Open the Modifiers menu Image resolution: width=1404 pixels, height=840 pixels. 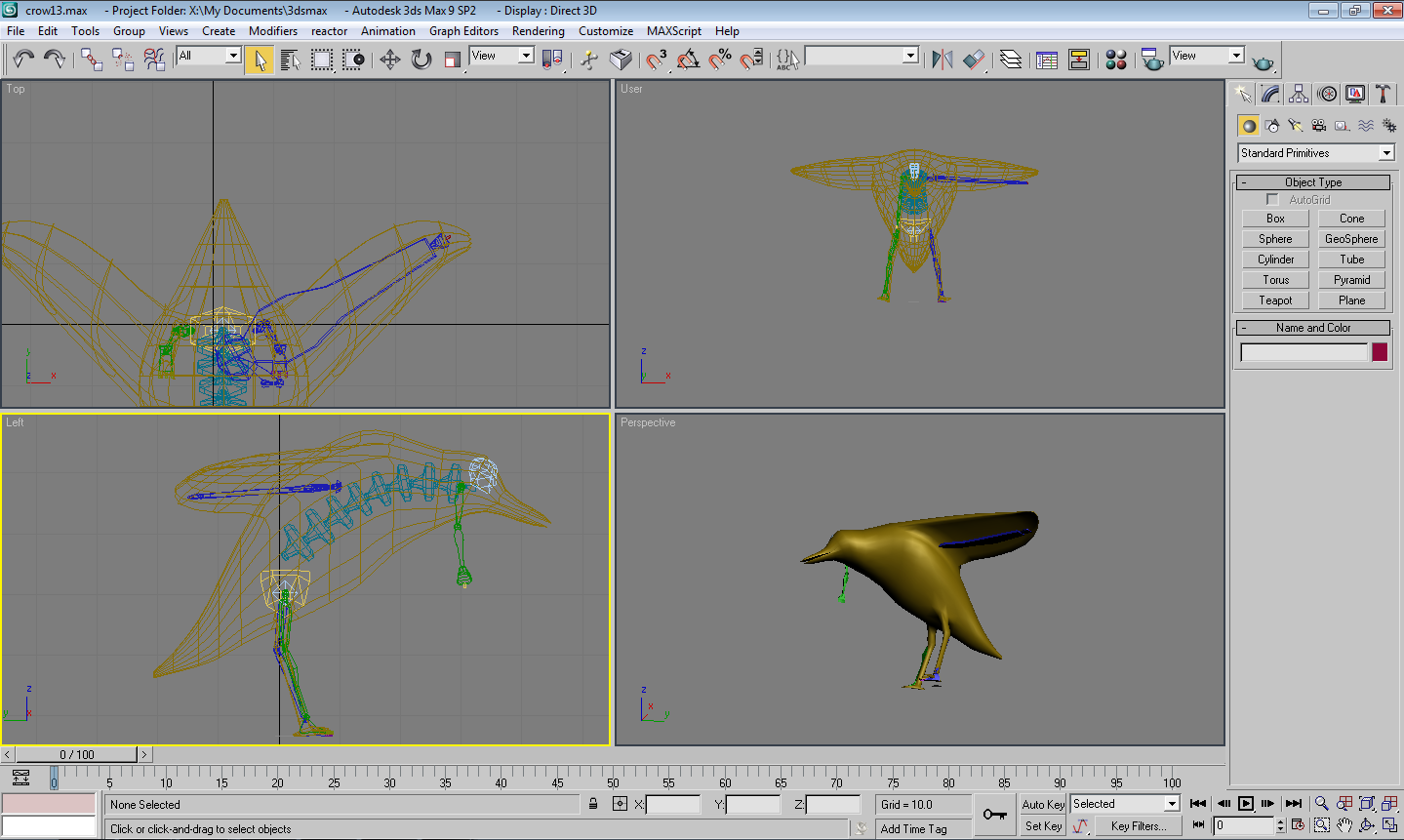pyautogui.click(x=272, y=31)
